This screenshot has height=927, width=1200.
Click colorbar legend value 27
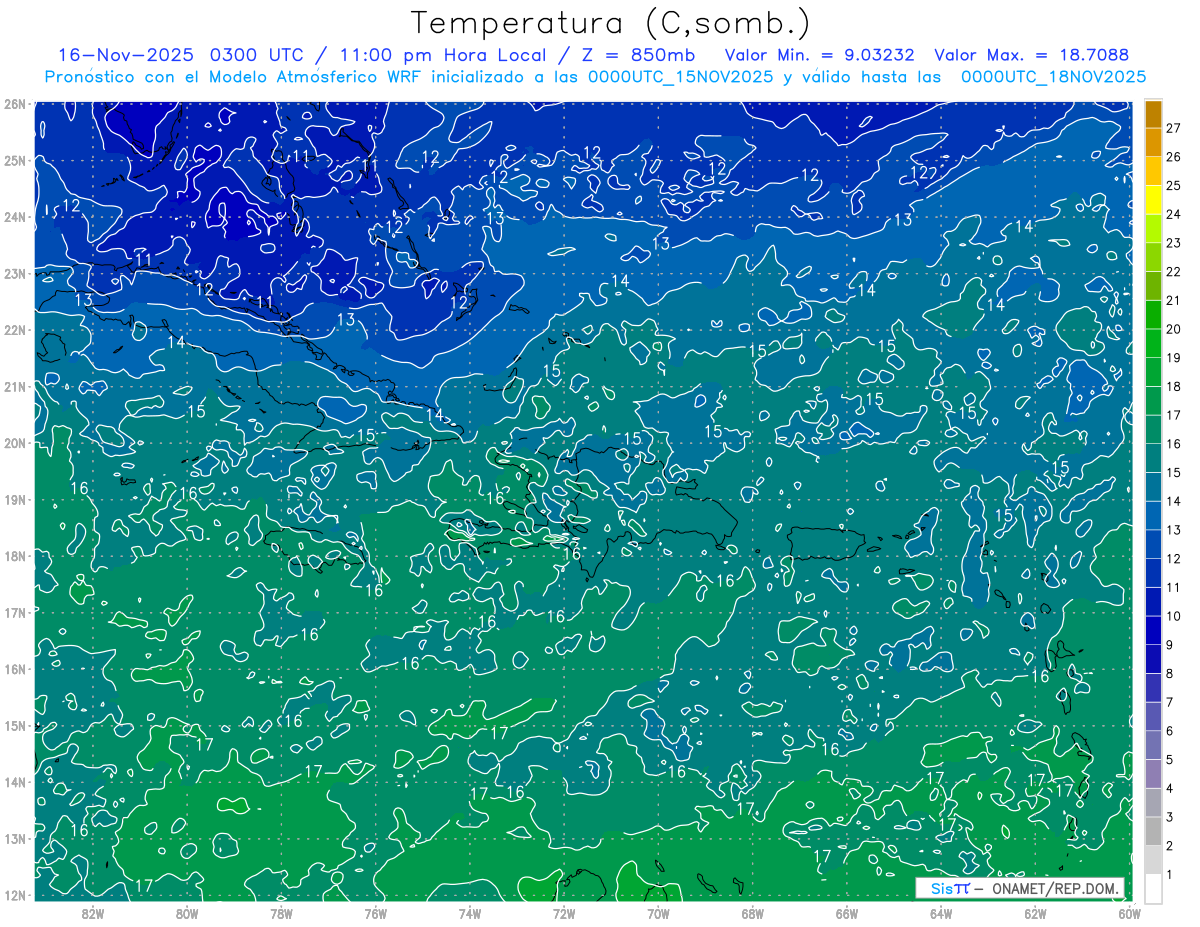pos(1174,127)
